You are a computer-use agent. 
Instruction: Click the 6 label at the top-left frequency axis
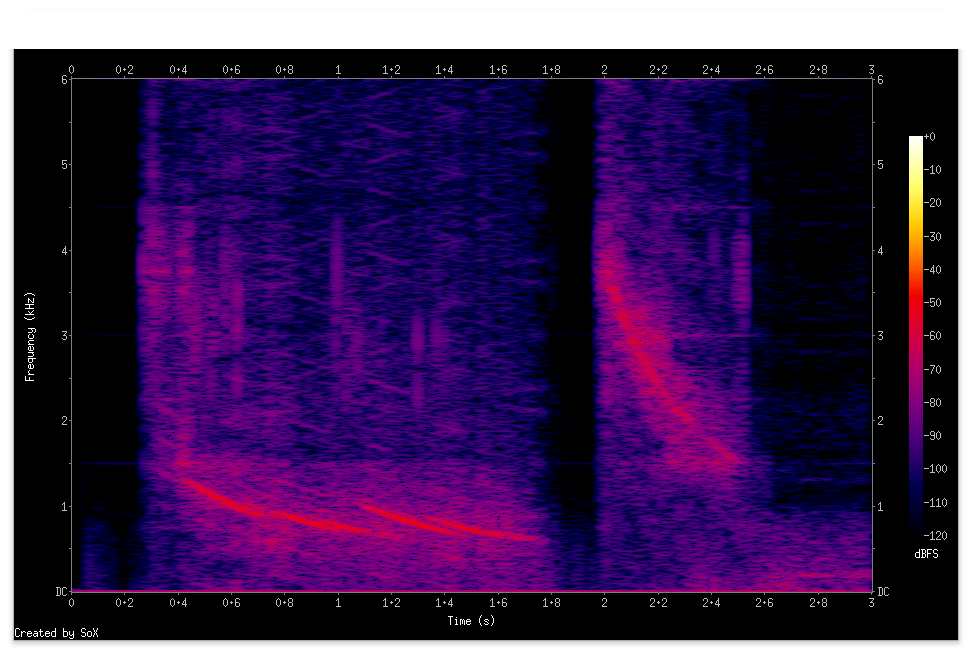coord(62,78)
